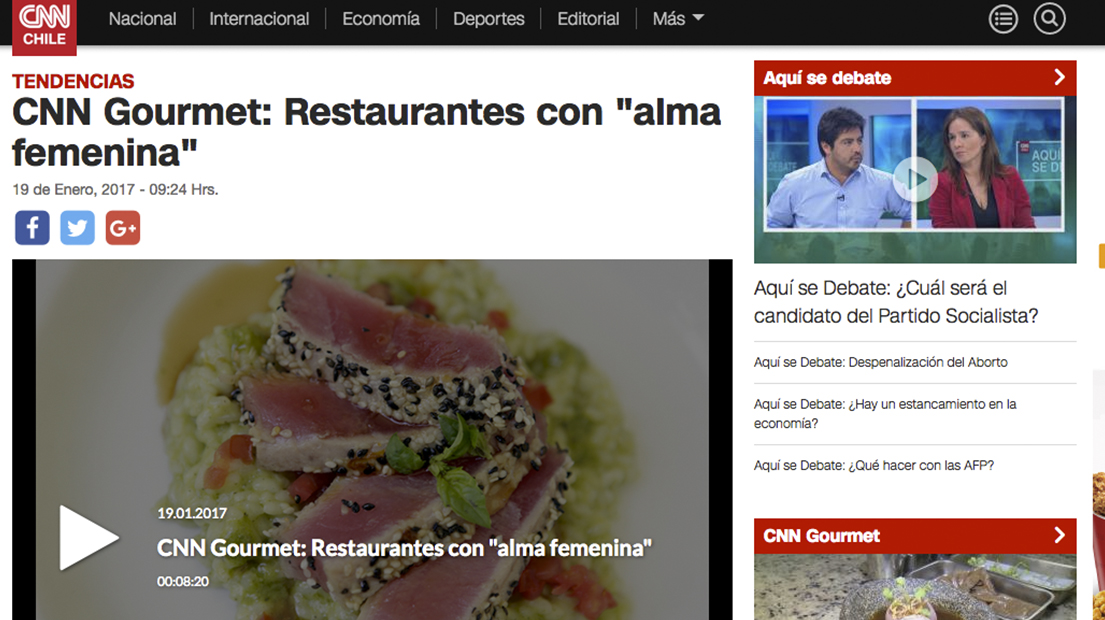Go to the Internacional section
The height and width of the screenshot is (620, 1105).
pos(259,19)
